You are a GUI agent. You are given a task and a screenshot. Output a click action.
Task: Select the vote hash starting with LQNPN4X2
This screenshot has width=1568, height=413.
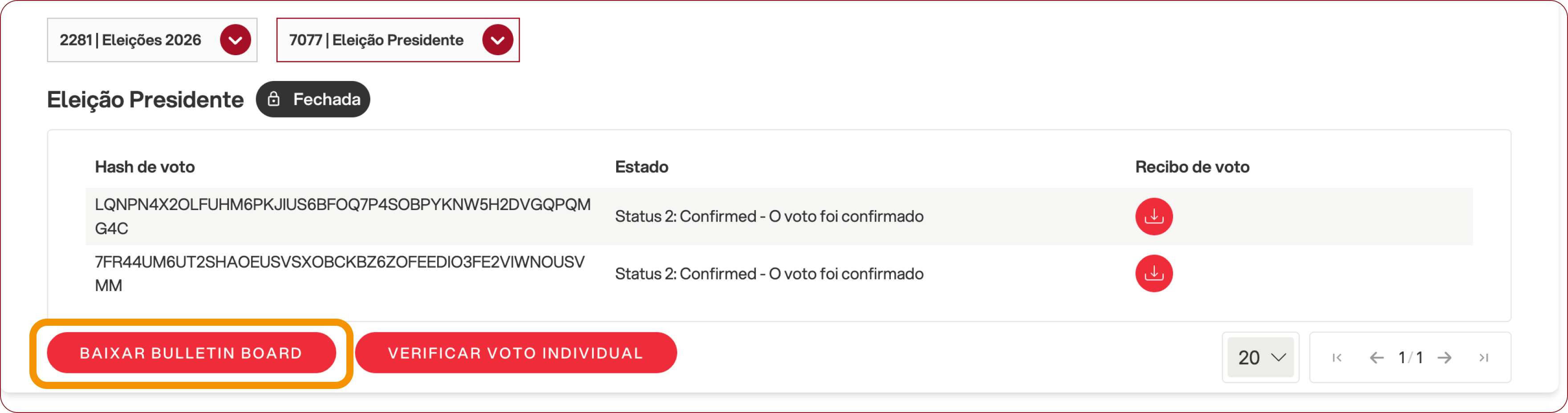342,216
